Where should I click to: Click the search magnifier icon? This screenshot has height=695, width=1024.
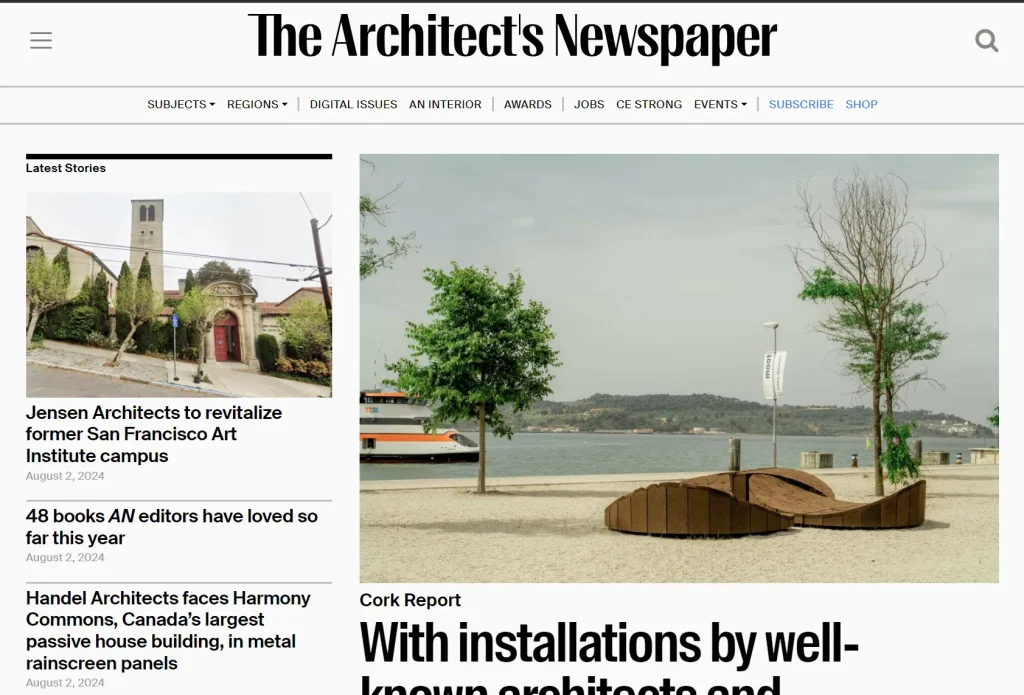pos(986,41)
